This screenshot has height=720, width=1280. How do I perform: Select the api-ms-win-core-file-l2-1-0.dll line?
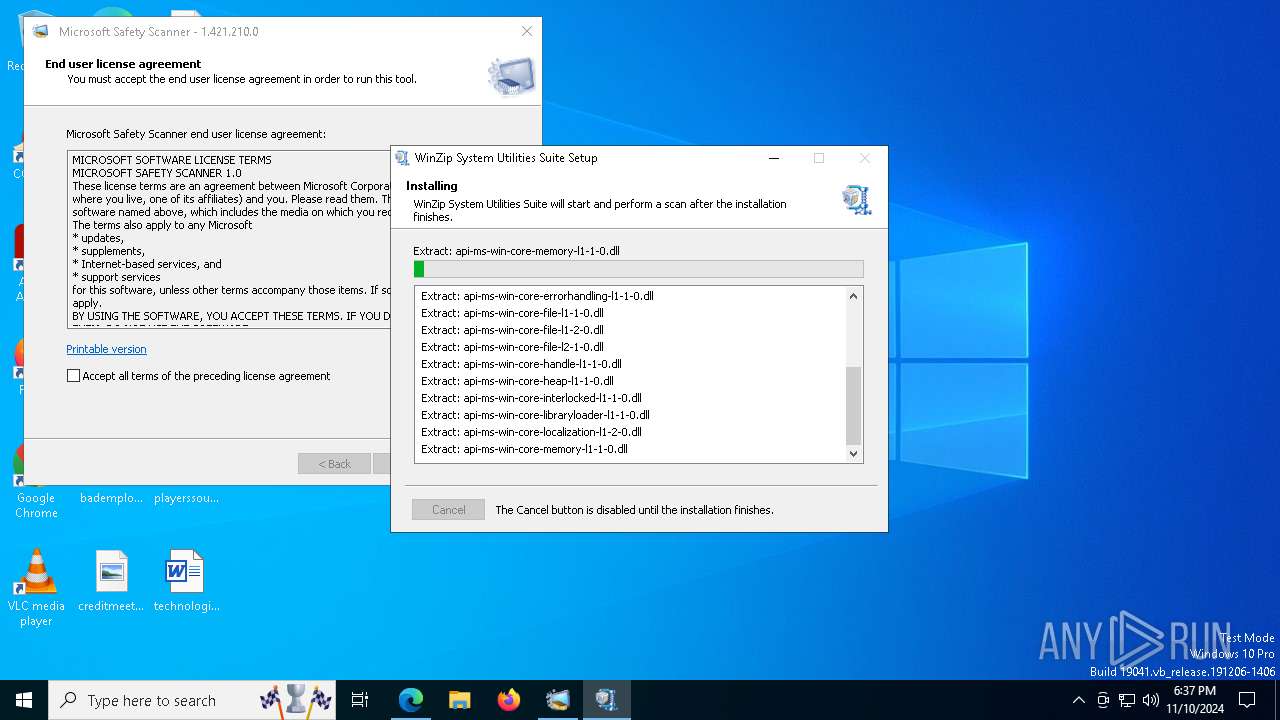(x=512, y=347)
